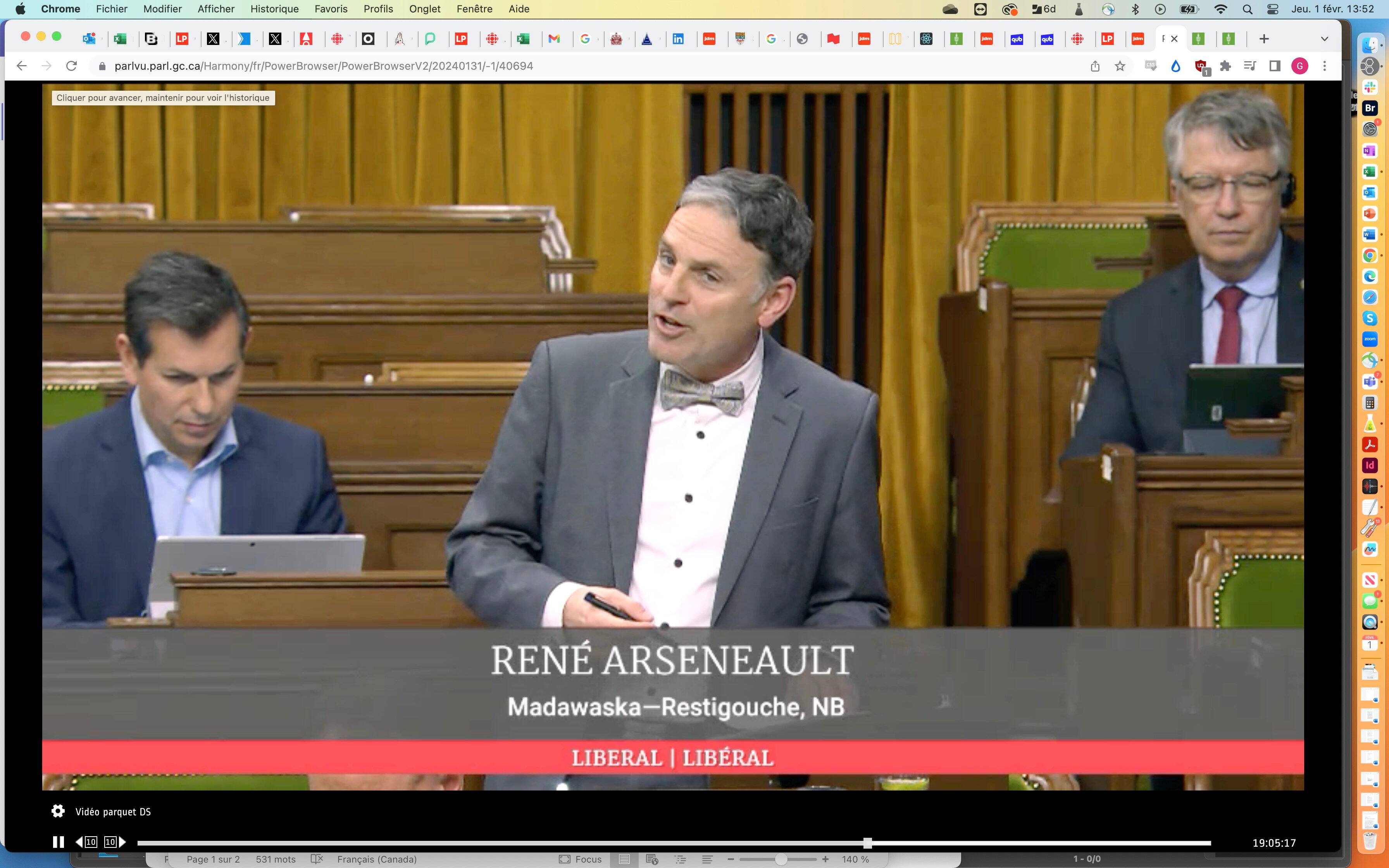Reload the current page
This screenshot has width=1389, height=868.
coord(71,66)
